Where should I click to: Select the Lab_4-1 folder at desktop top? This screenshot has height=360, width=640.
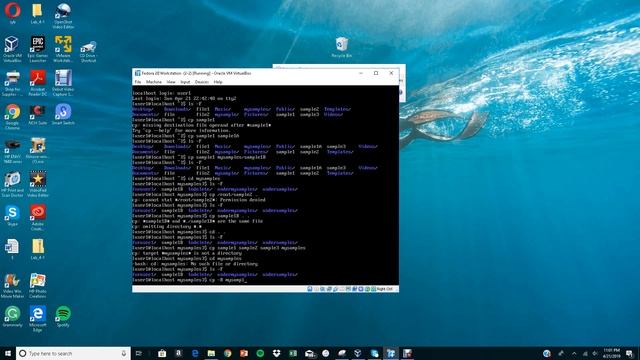click(x=37, y=13)
